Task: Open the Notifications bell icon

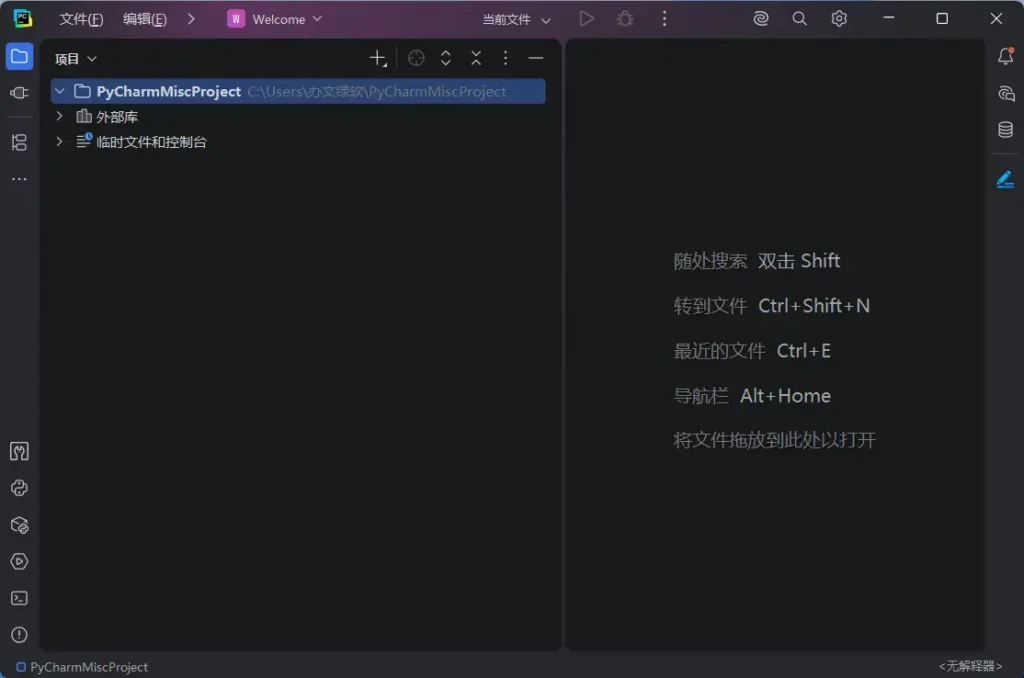Action: [x=1006, y=56]
